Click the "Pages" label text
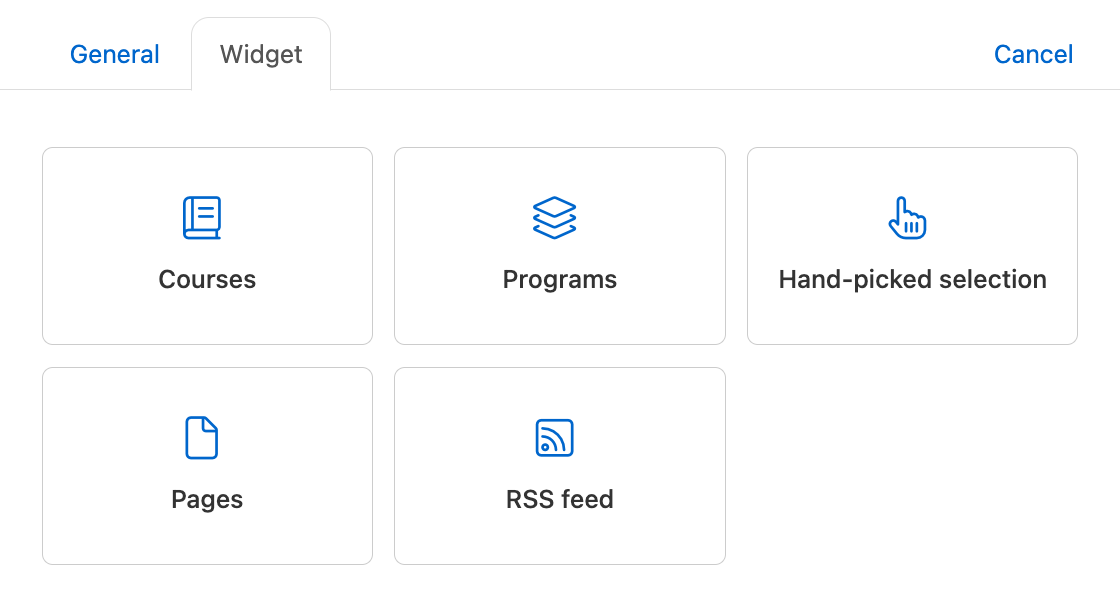The image size is (1120, 612). [207, 499]
